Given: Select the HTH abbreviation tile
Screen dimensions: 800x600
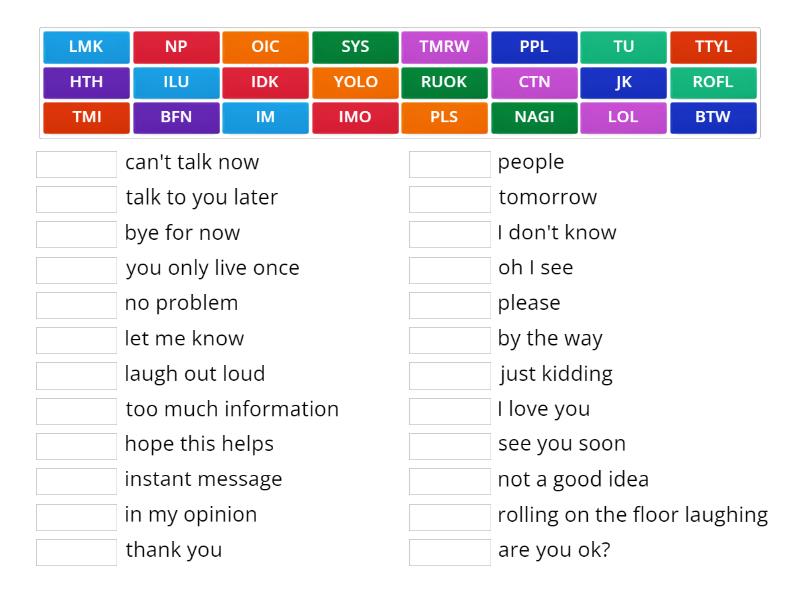Looking at the screenshot, I should click(86, 82).
